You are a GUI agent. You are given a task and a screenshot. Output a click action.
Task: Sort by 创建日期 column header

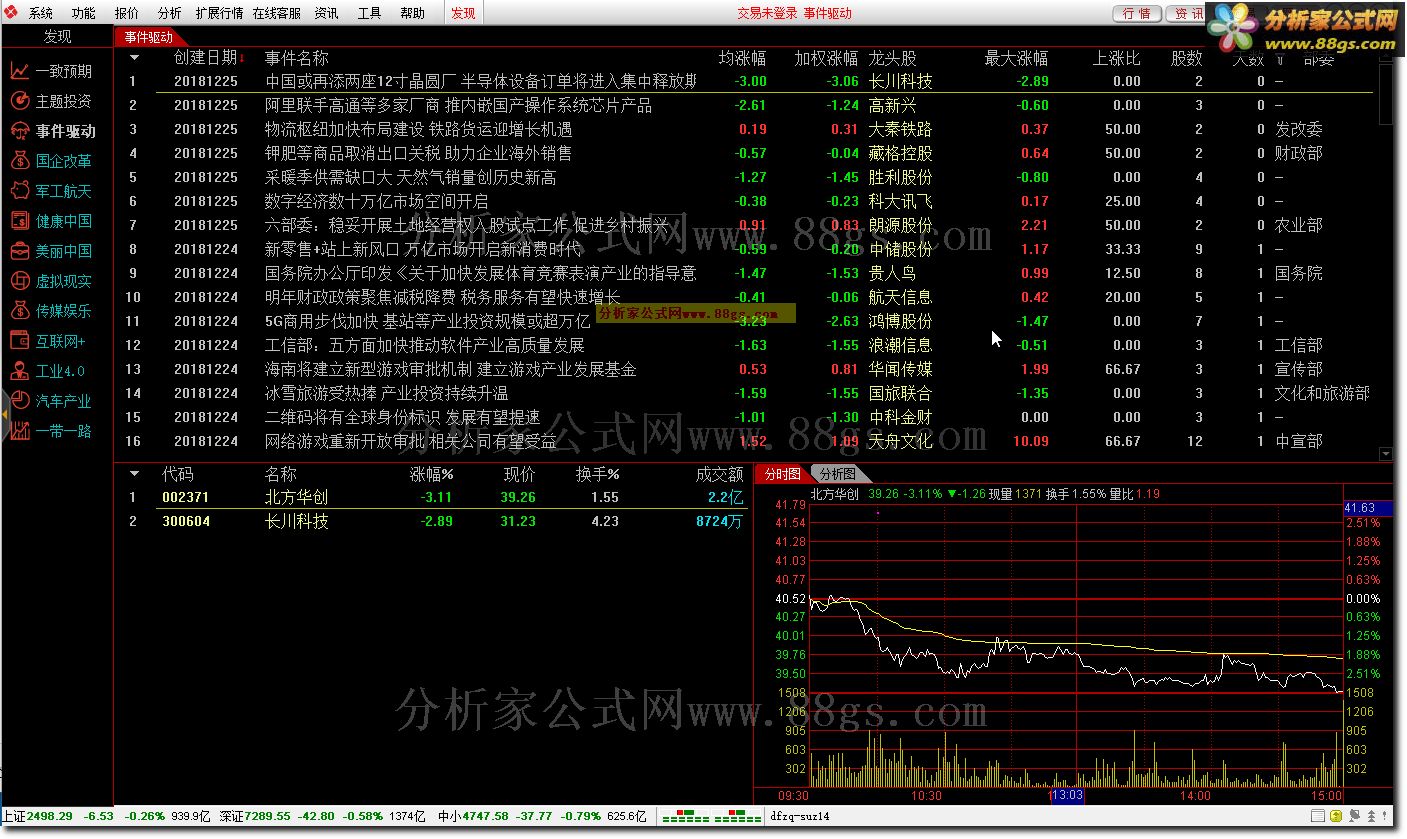click(206, 58)
